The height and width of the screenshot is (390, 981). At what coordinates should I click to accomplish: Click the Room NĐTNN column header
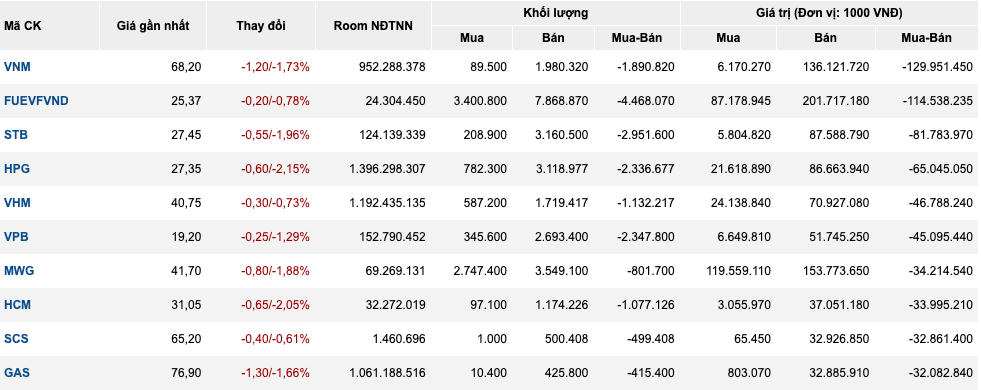click(x=373, y=26)
